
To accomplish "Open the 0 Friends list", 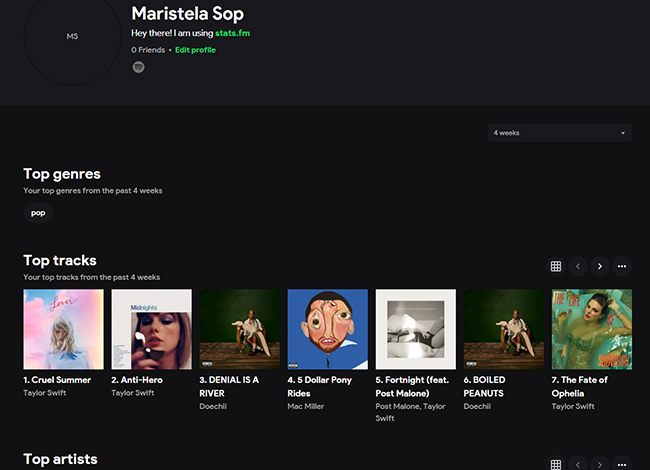I will 148,50.
